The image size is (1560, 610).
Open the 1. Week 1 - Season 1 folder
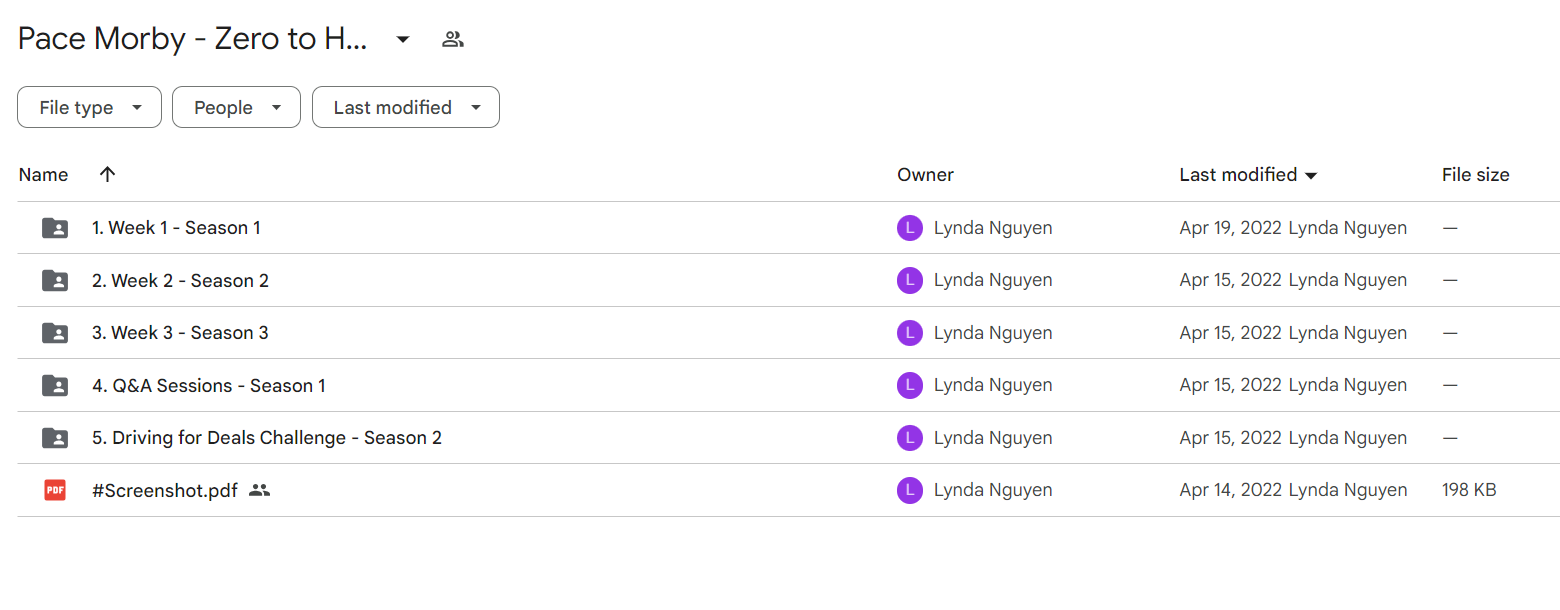point(176,228)
